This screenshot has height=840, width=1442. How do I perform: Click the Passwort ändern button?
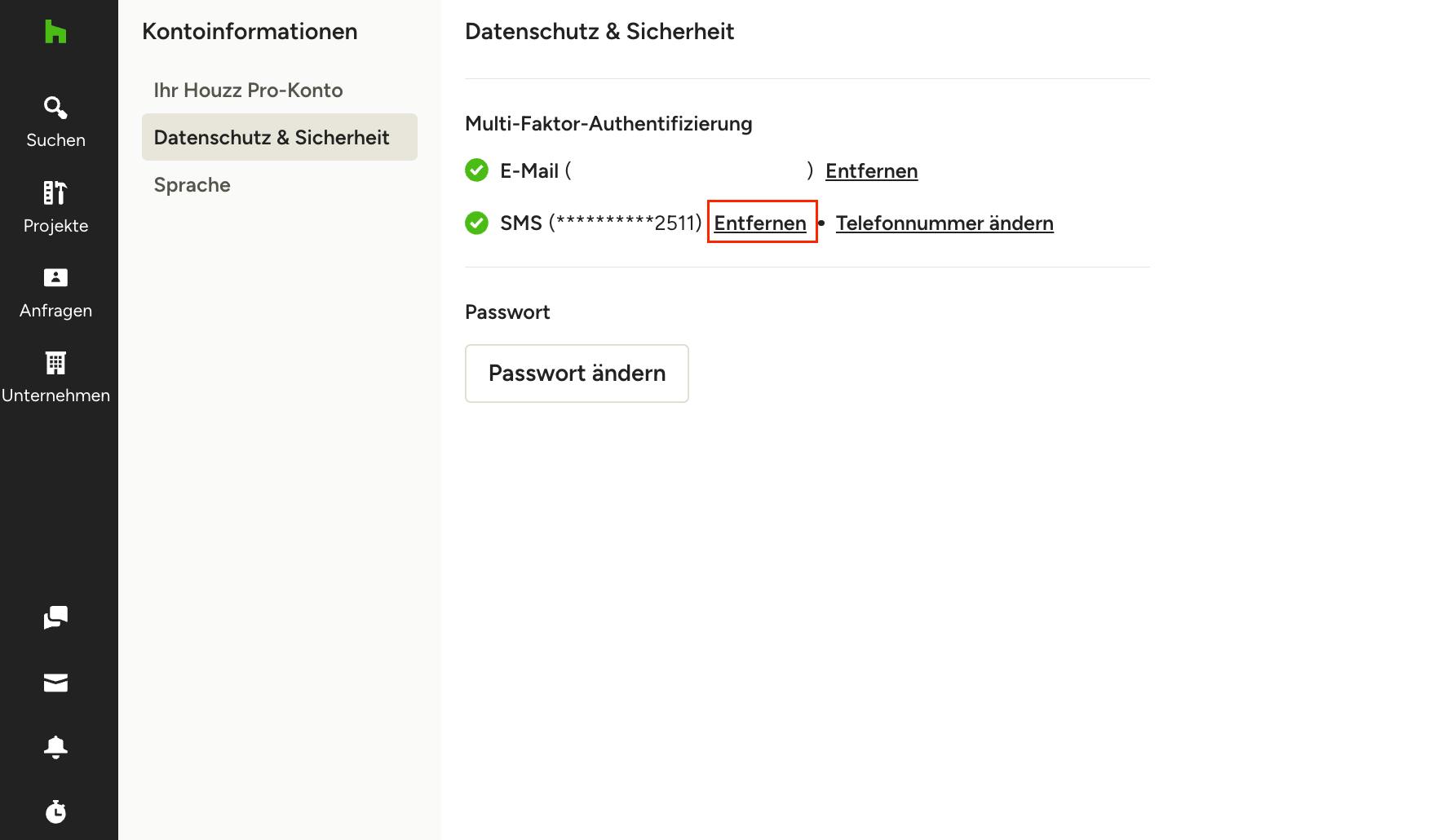click(x=577, y=374)
